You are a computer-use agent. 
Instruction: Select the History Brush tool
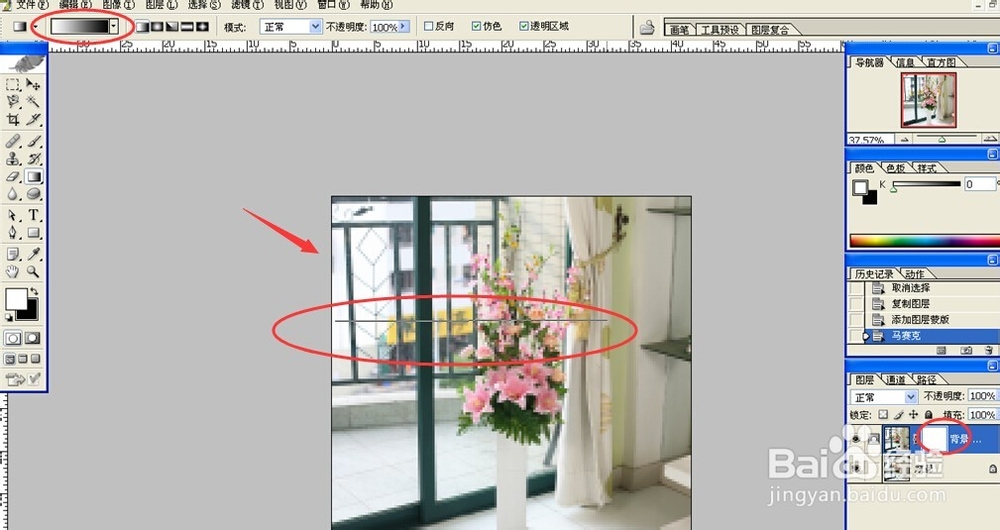coord(33,159)
